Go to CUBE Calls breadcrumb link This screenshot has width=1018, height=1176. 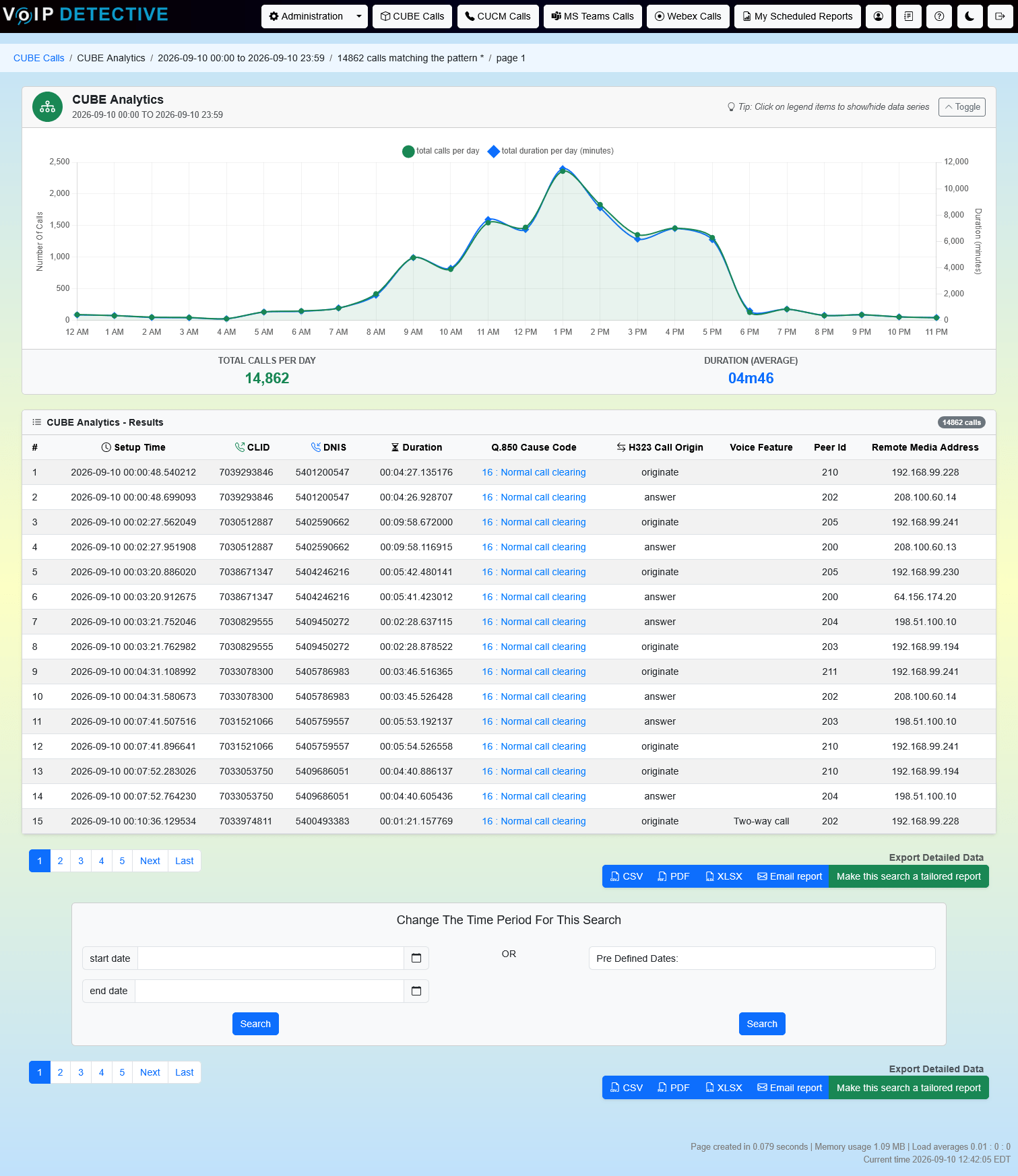tap(39, 58)
